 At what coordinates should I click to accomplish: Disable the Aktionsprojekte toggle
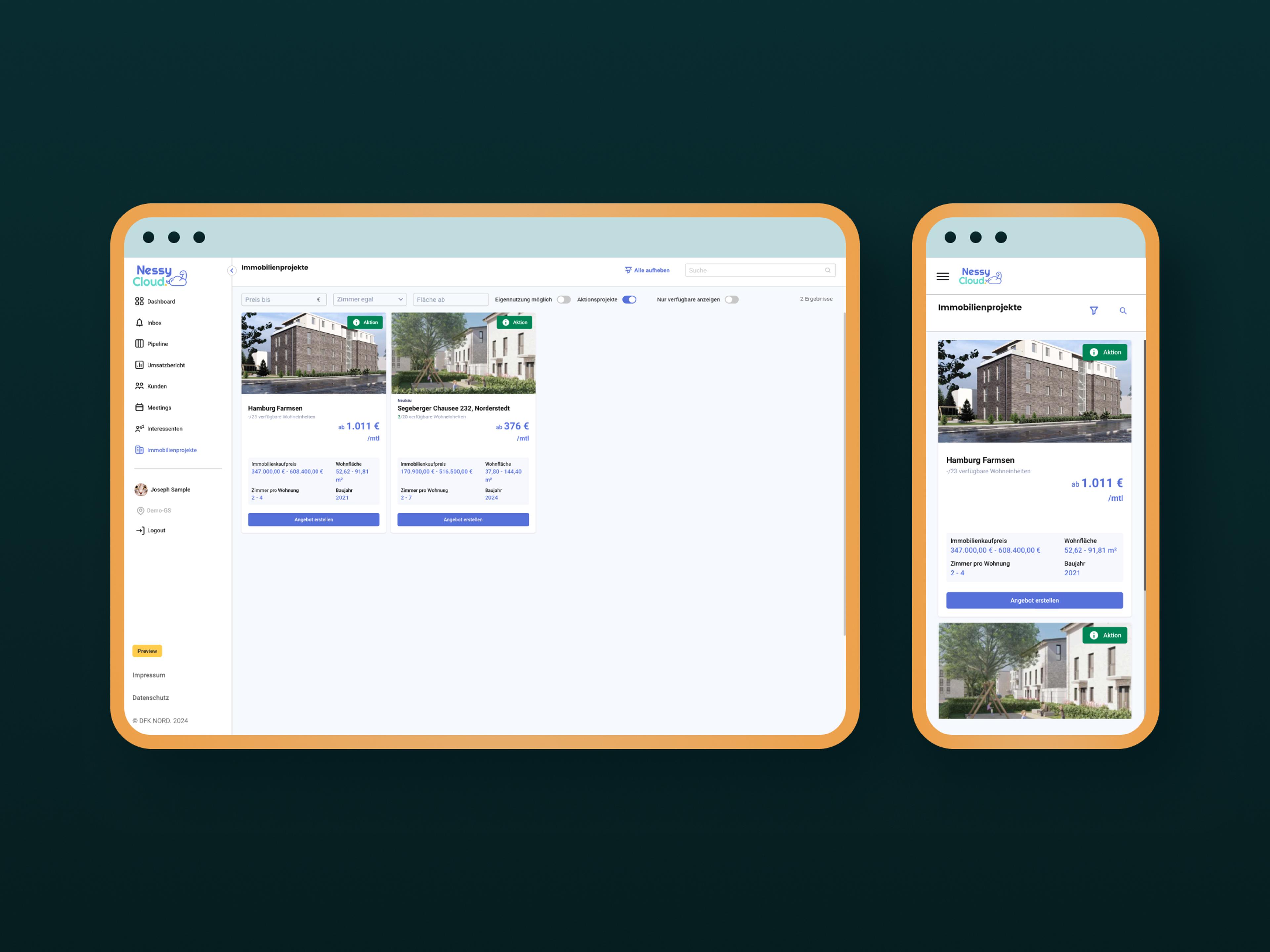click(x=629, y=299)
